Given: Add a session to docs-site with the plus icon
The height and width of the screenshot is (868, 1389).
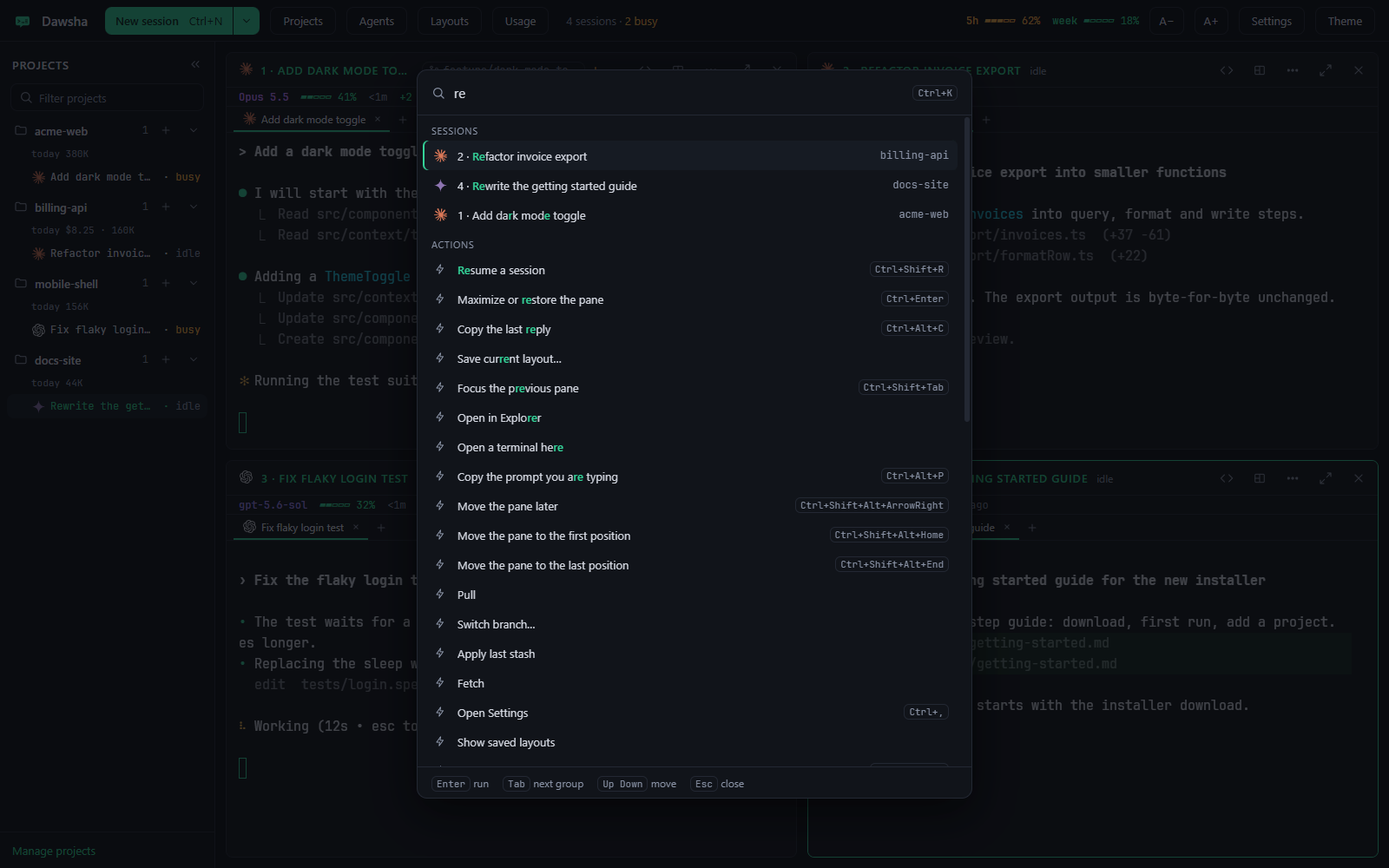Looking at the screenshot, I should coord(166,359).
